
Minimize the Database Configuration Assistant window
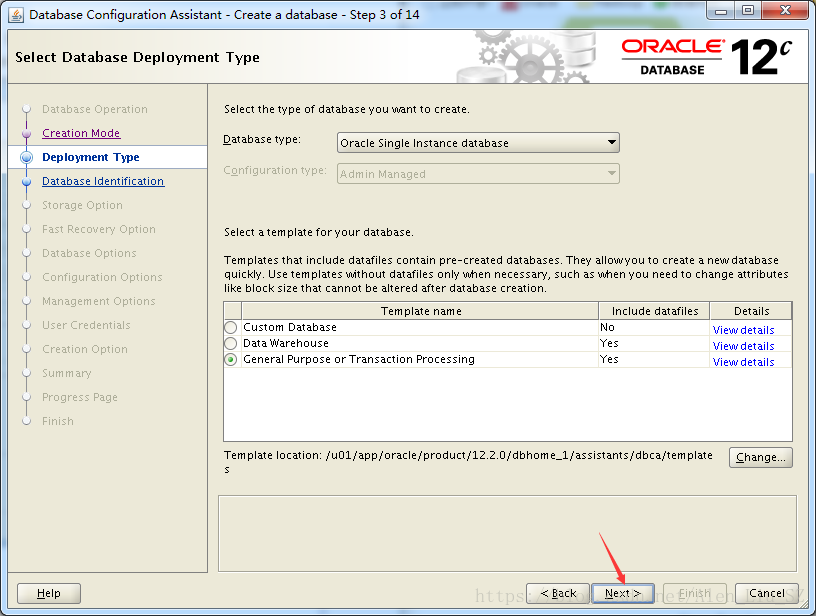point(721,11)
